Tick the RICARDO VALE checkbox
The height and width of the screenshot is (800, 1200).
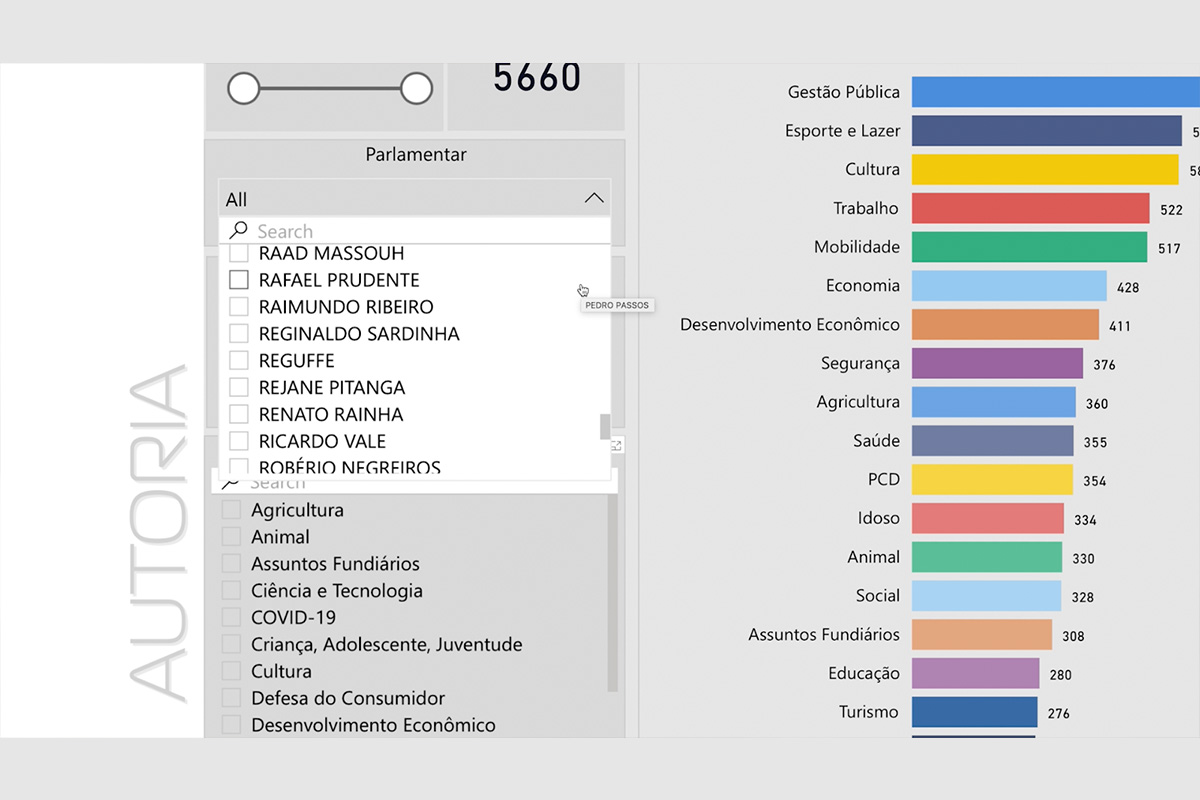click(239, 441)
